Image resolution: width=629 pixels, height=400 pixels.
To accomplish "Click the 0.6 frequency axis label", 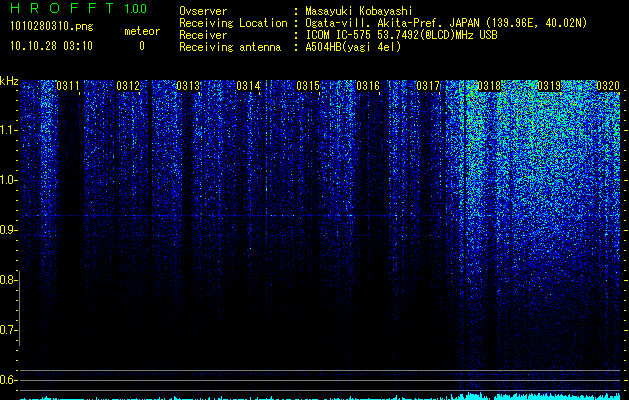I will pos(8,380).
